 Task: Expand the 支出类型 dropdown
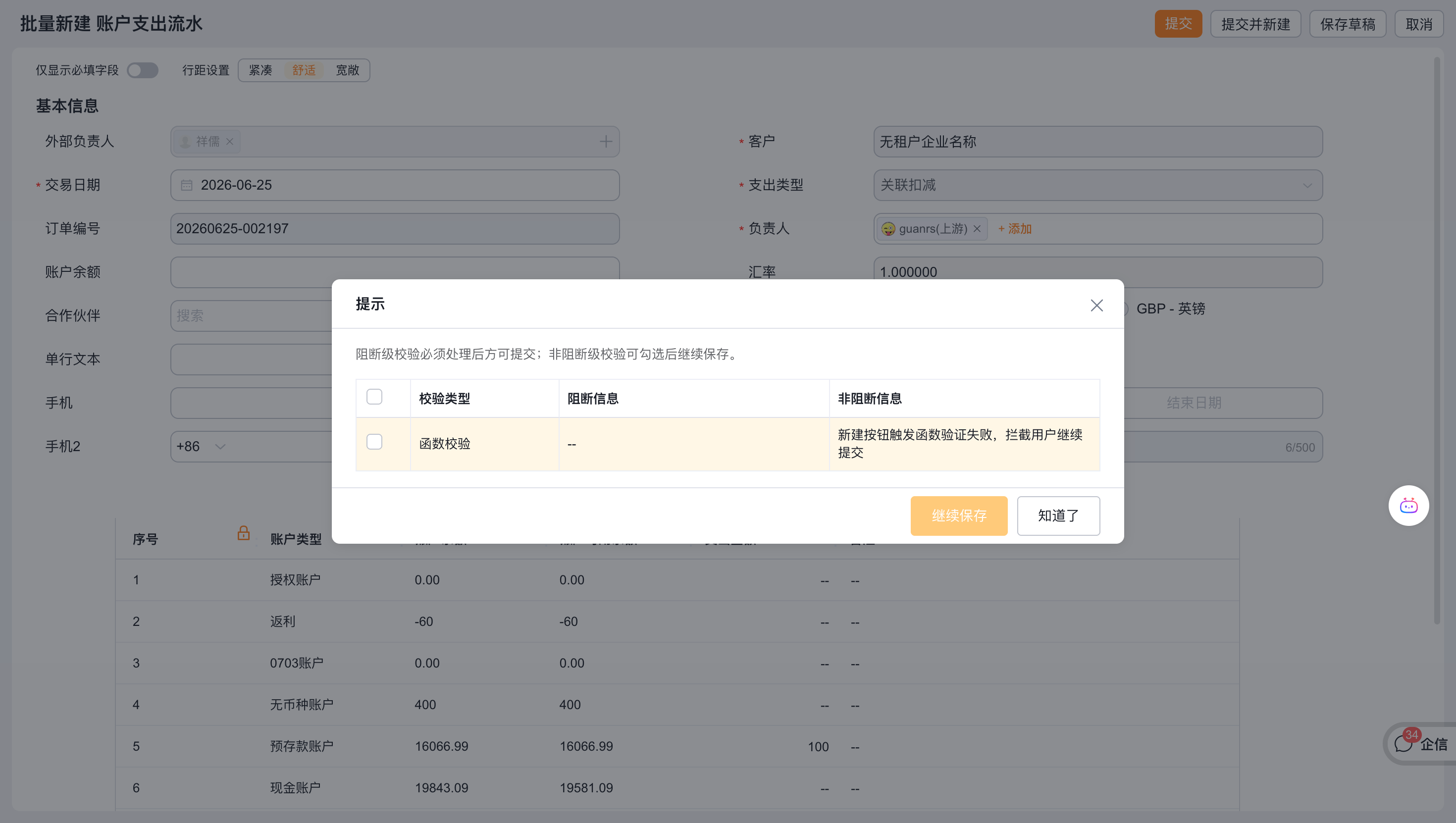(x=1307, y=185)
